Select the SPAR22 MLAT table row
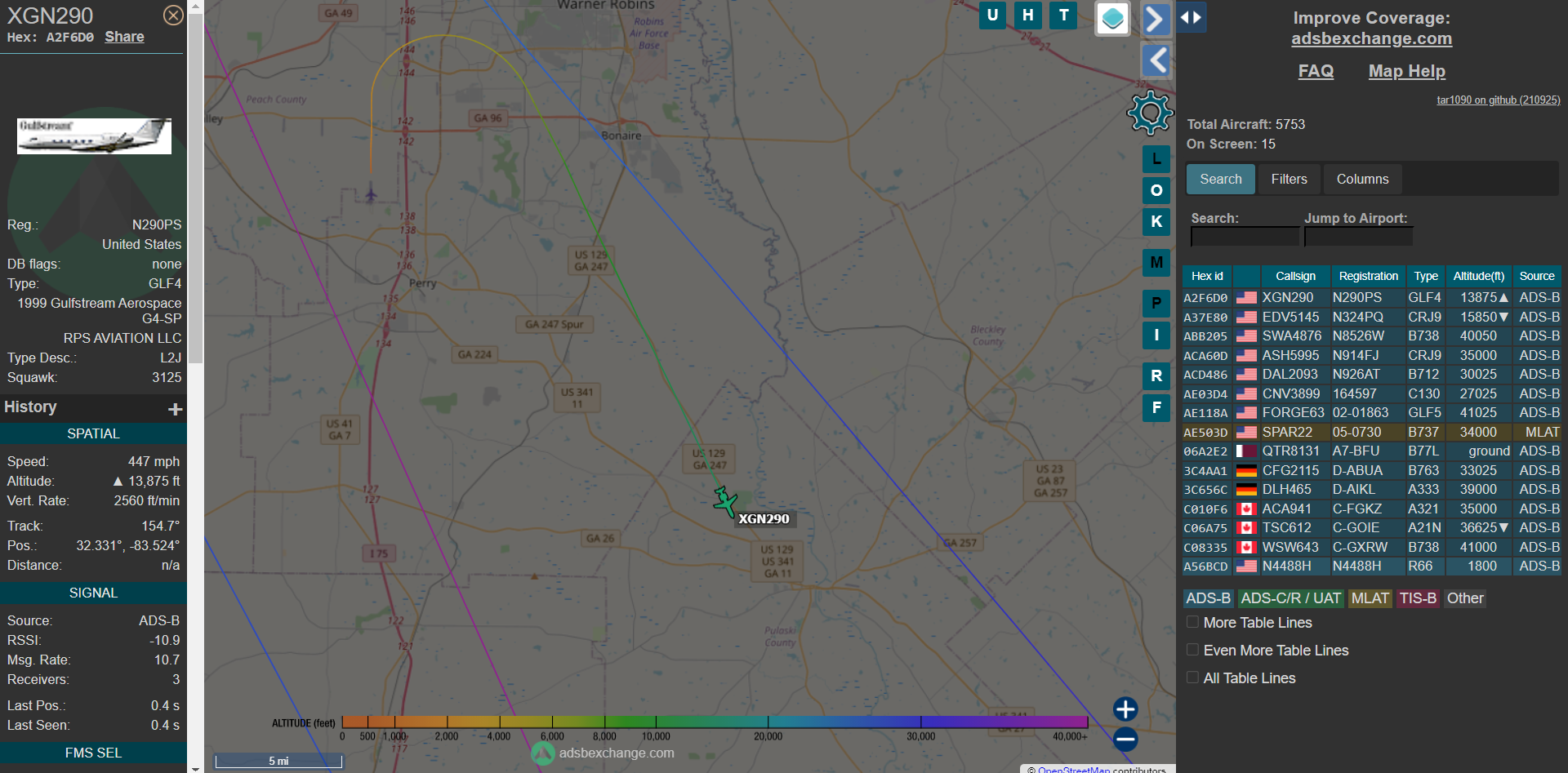Image resolution: width=1568 pixels, height=773 pixels. (x=1371, y=432)
